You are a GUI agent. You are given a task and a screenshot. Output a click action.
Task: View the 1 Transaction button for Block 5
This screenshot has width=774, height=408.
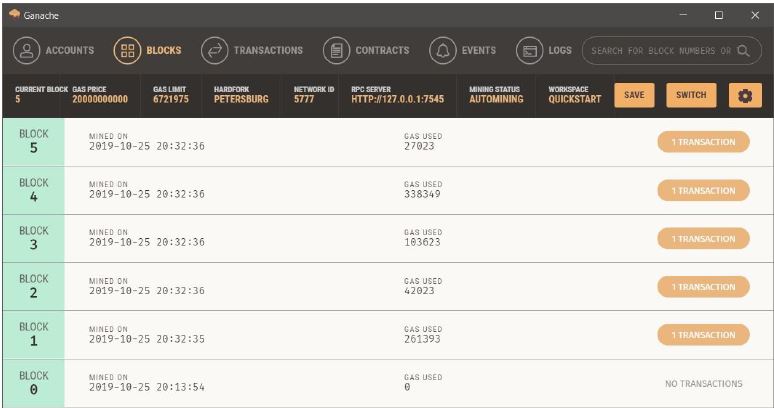(x=703, y=142)
